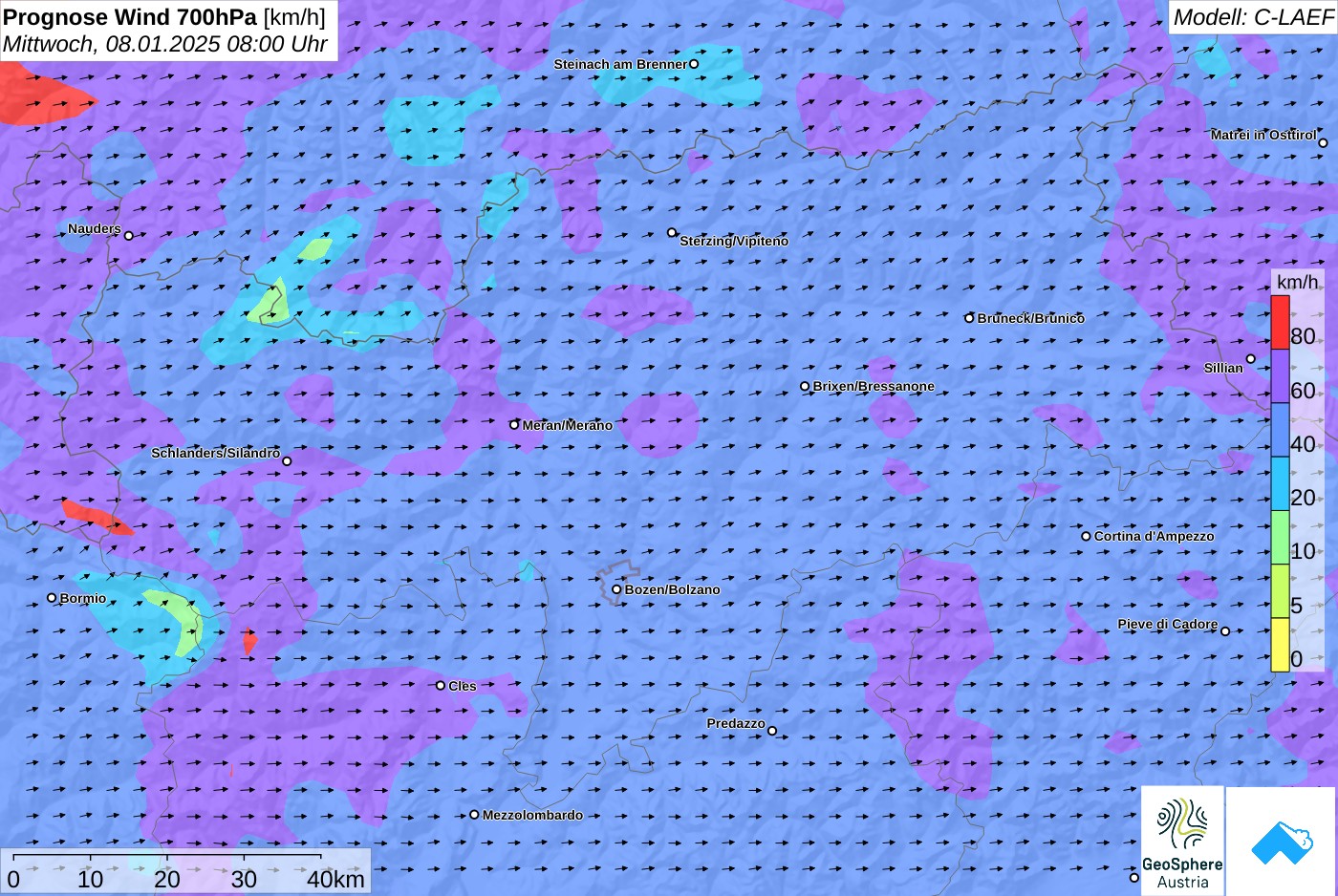
Task: Click the 'Schlanders/Silandro' place label
Action: tap(216, 453)
